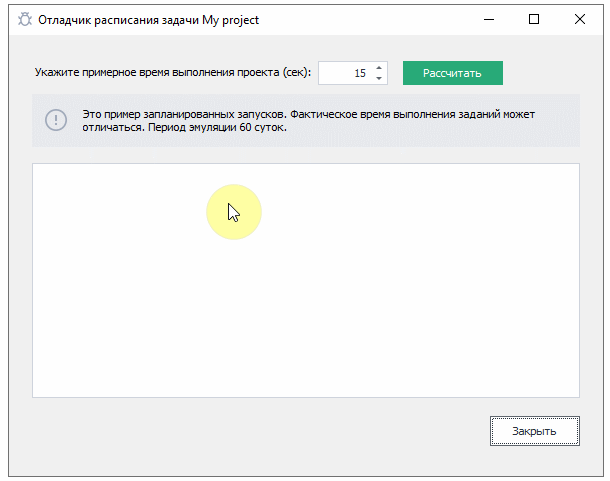Click the My project name in title
The width and height of the screenshot is (610, 481).
(x=230, y=20)
